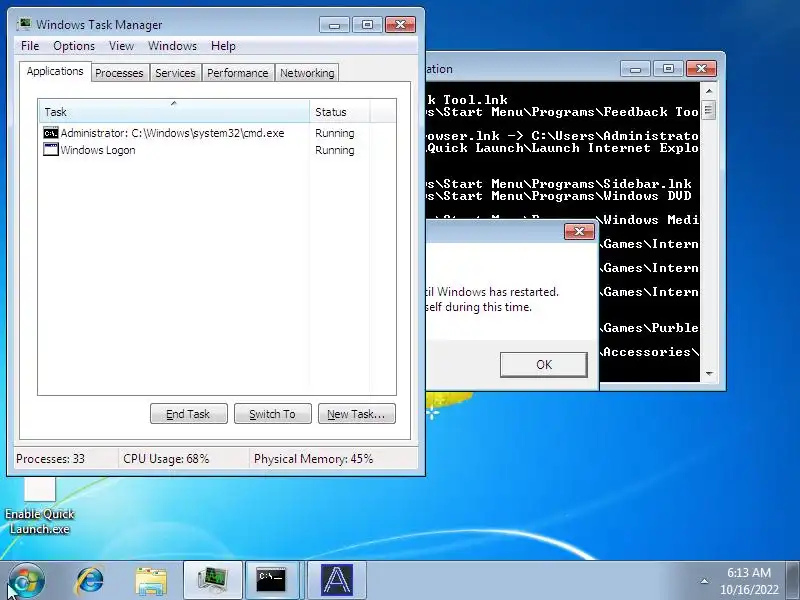The width and height of the screenshot is (800, 600).
Task: Select the Enable Quick Launch.exe desktop icon
Action: [x=40, y=506]
